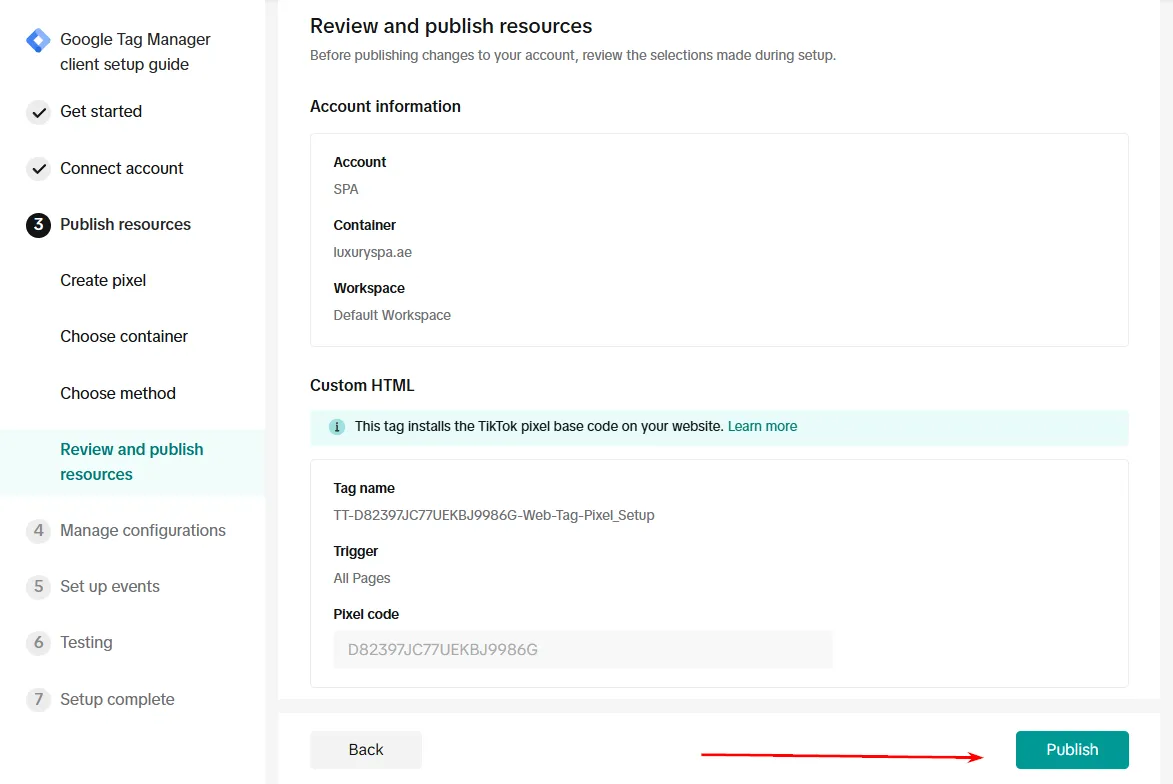
Task: Click the Account label above SPA
Action: pos(360,162)
